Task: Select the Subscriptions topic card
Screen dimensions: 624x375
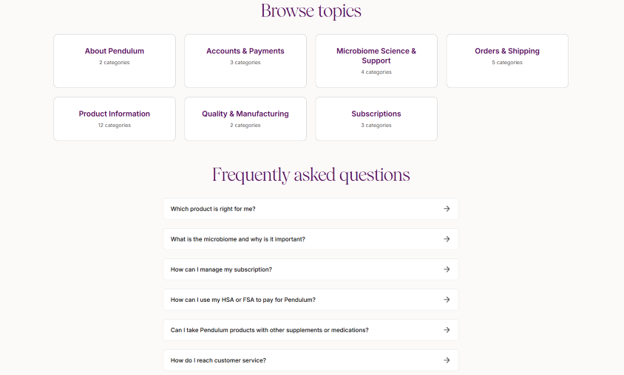Action: click(x=376, y=119)
